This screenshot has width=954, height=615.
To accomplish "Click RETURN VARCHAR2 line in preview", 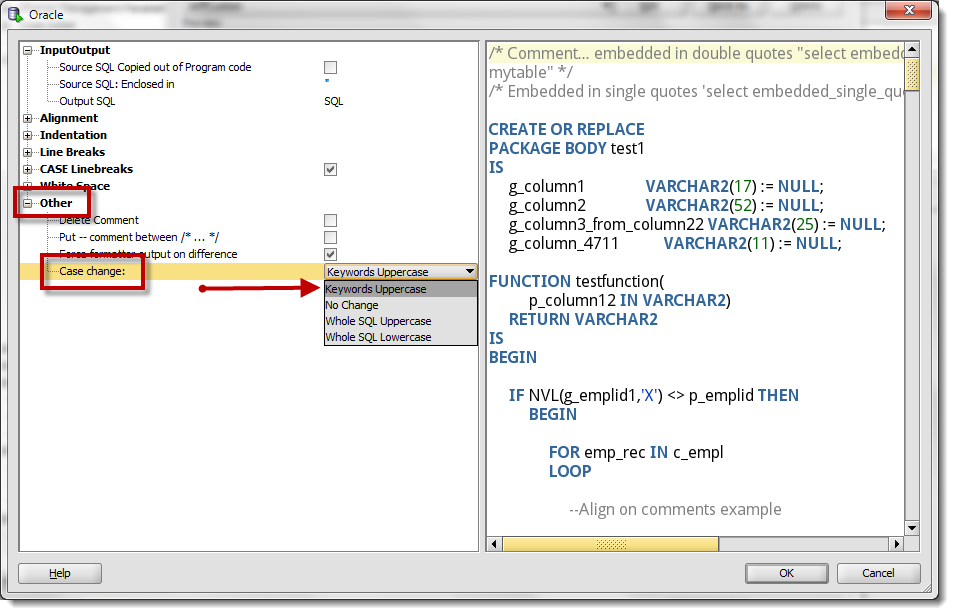I will [583, 319].
